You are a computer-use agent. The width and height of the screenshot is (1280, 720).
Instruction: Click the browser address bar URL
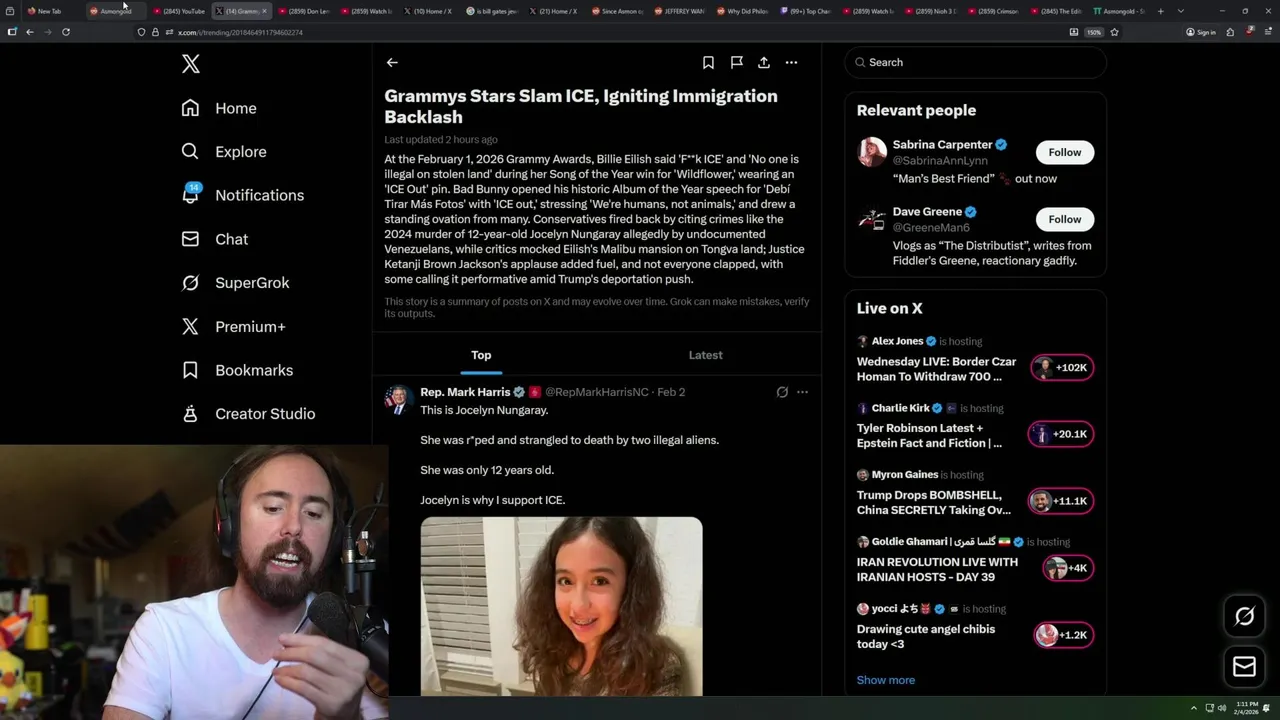pos(240,32)
